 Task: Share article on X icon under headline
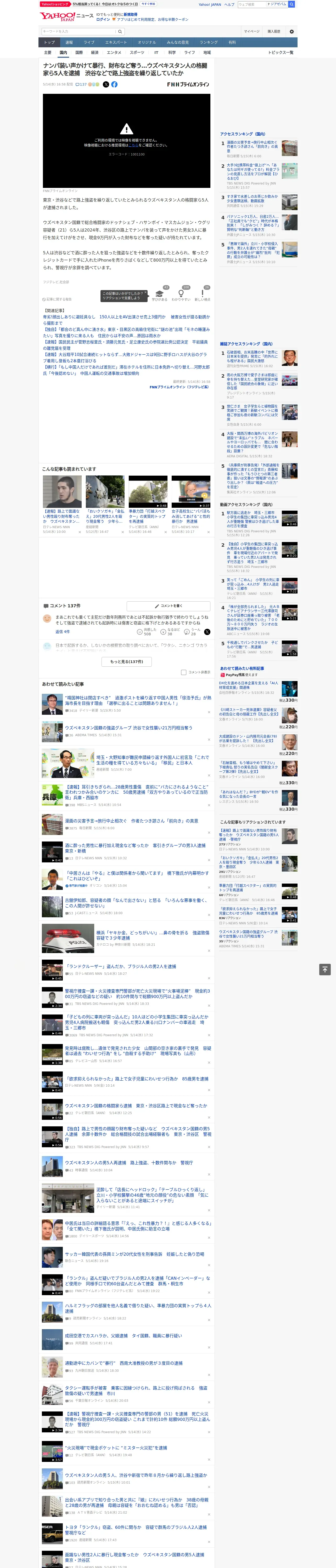coord(106,85)
